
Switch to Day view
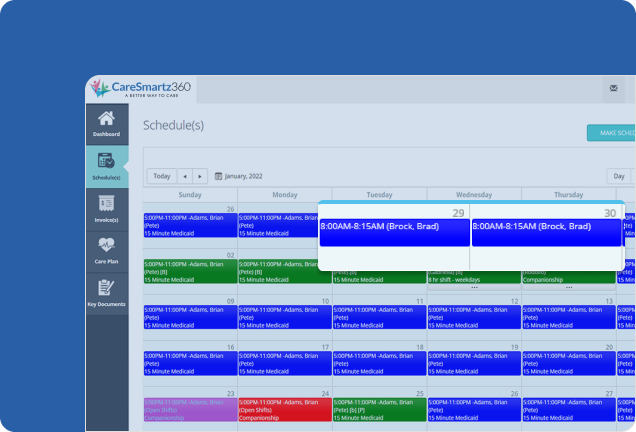coord(619,176)
